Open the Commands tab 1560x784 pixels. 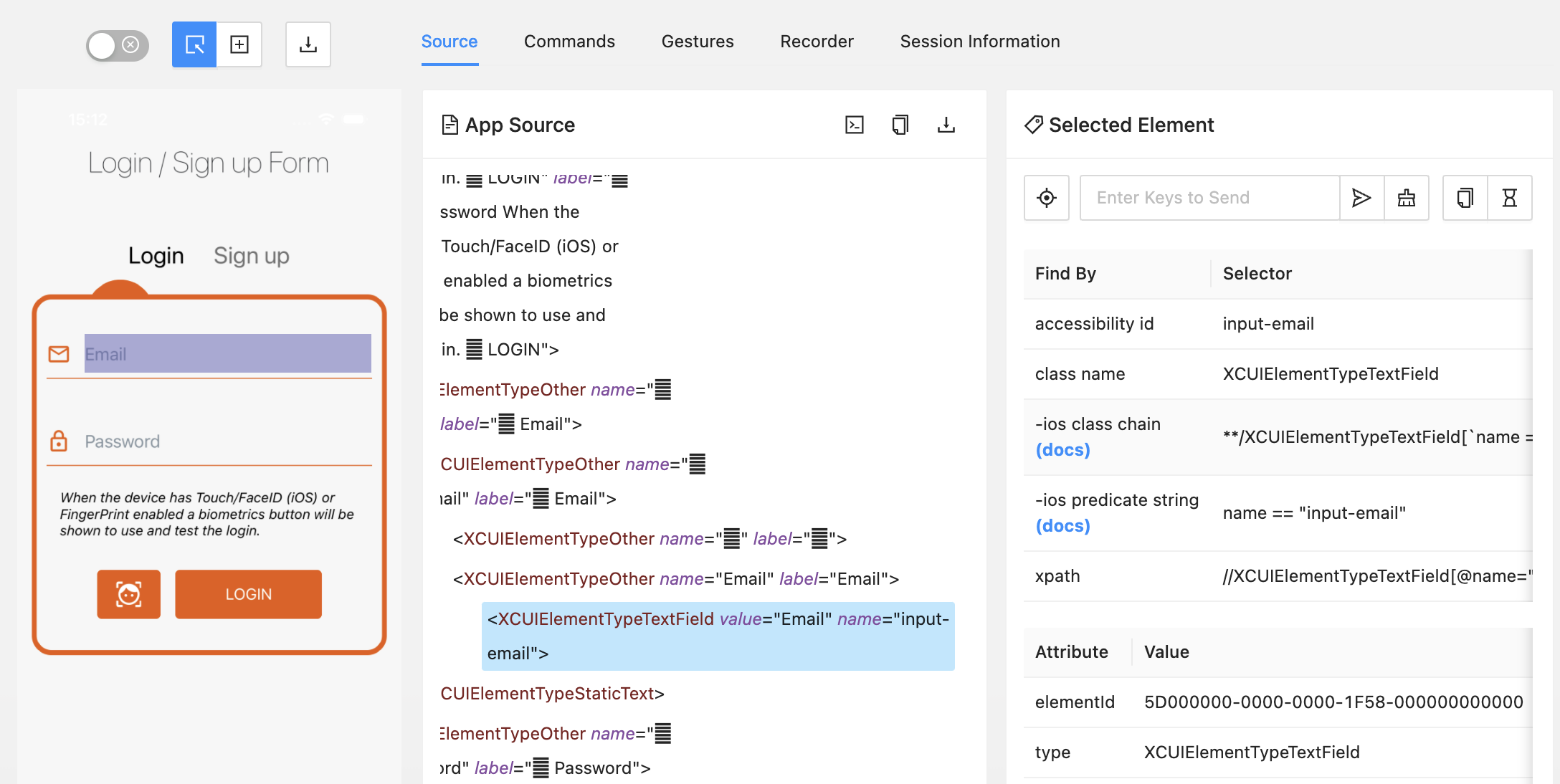(569, 42)
